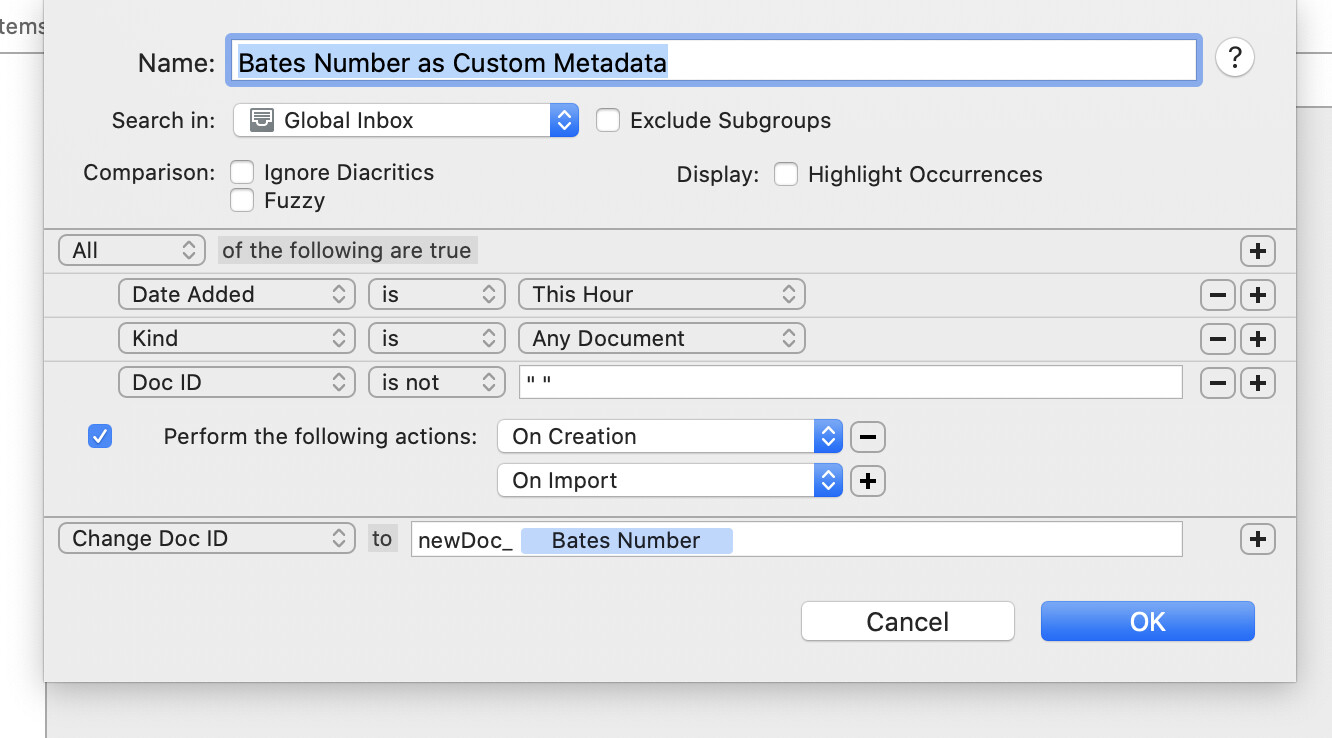Click the OK button

pos(1147,621)
